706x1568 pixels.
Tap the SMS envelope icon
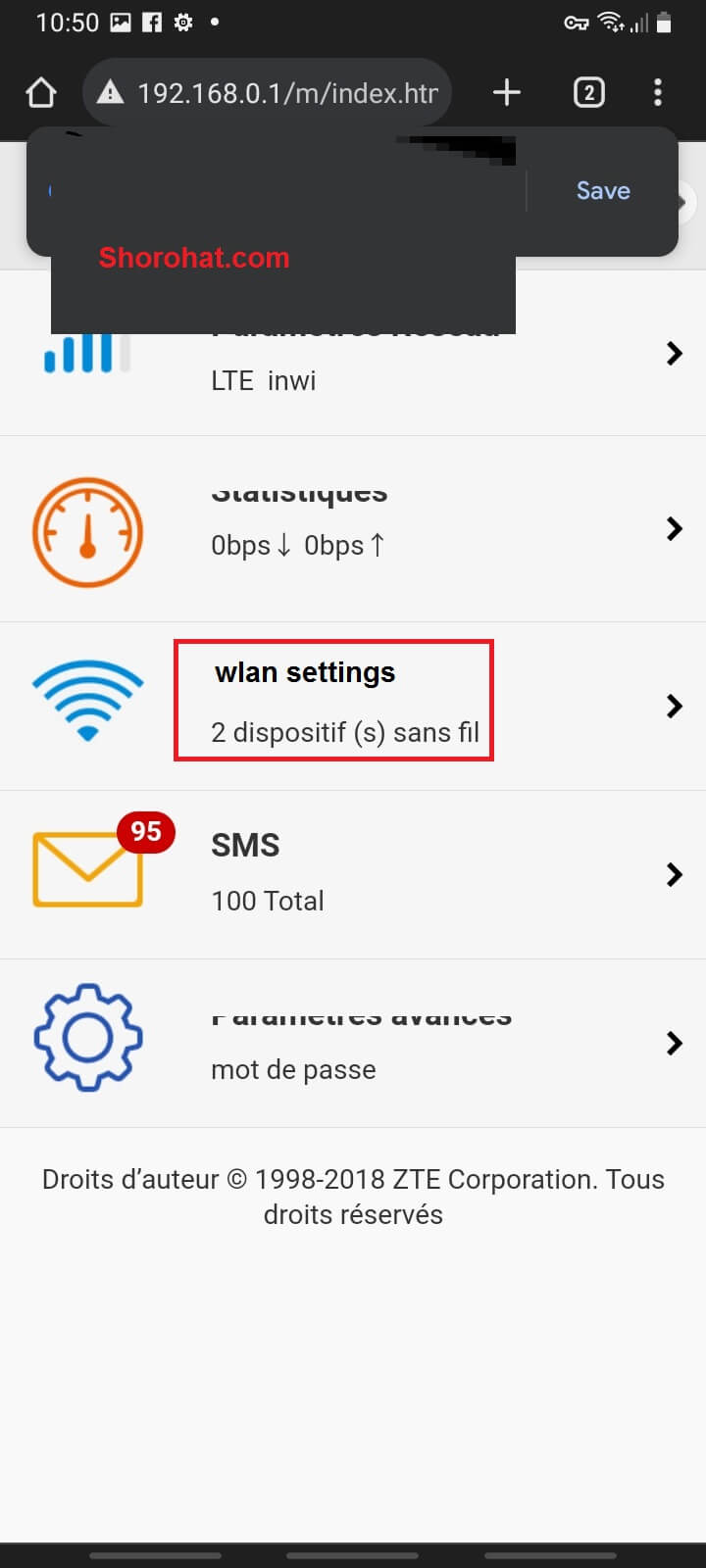88,868
